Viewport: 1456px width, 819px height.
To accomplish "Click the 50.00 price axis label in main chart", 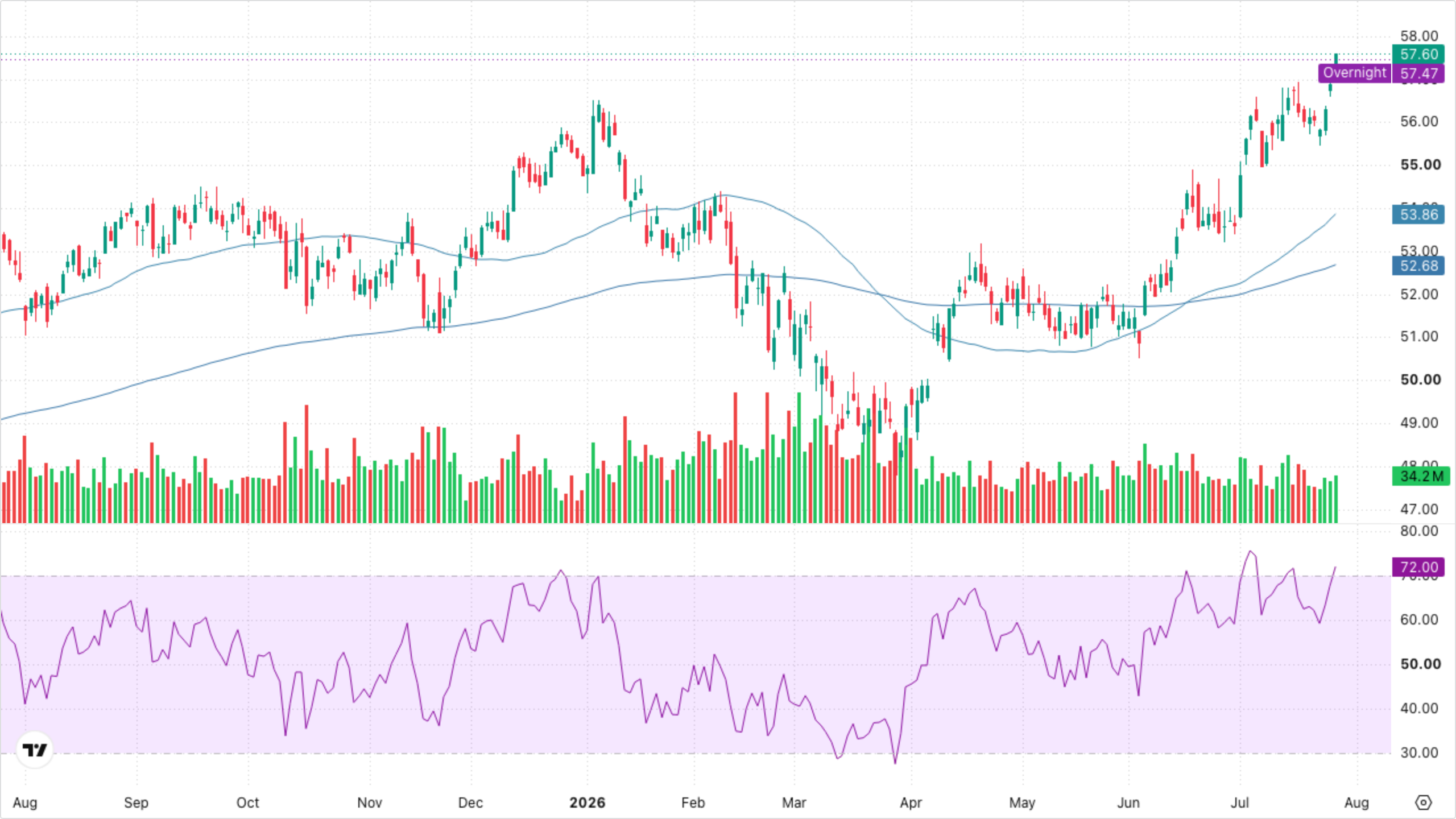I will click(x=1420, y=380).
